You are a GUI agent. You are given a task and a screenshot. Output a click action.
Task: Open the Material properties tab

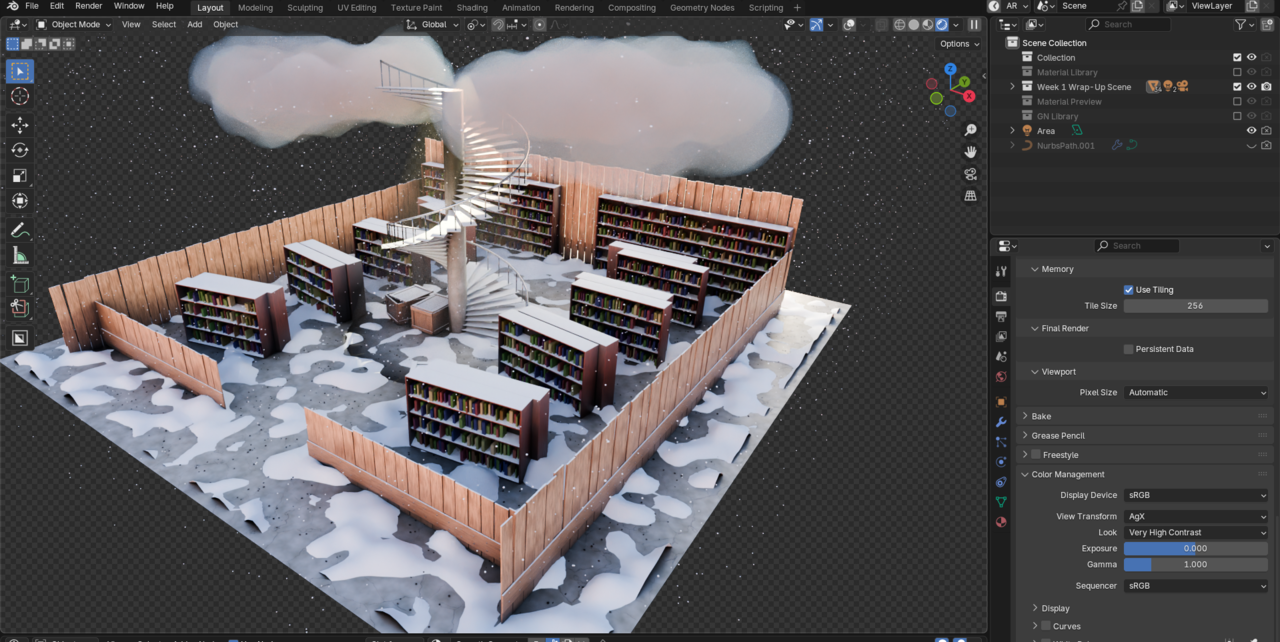pos(1001,522)
